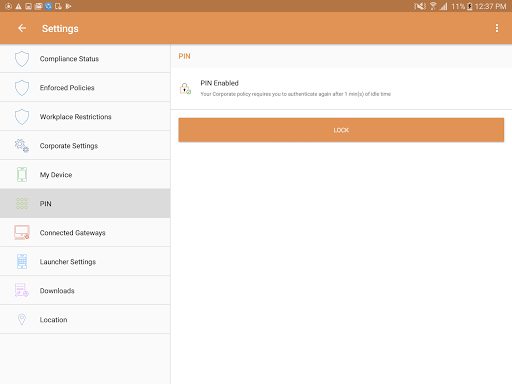The image size is (512, 384).
Task: Click the Compliance Status shield icon
Action: coord(22,59)
